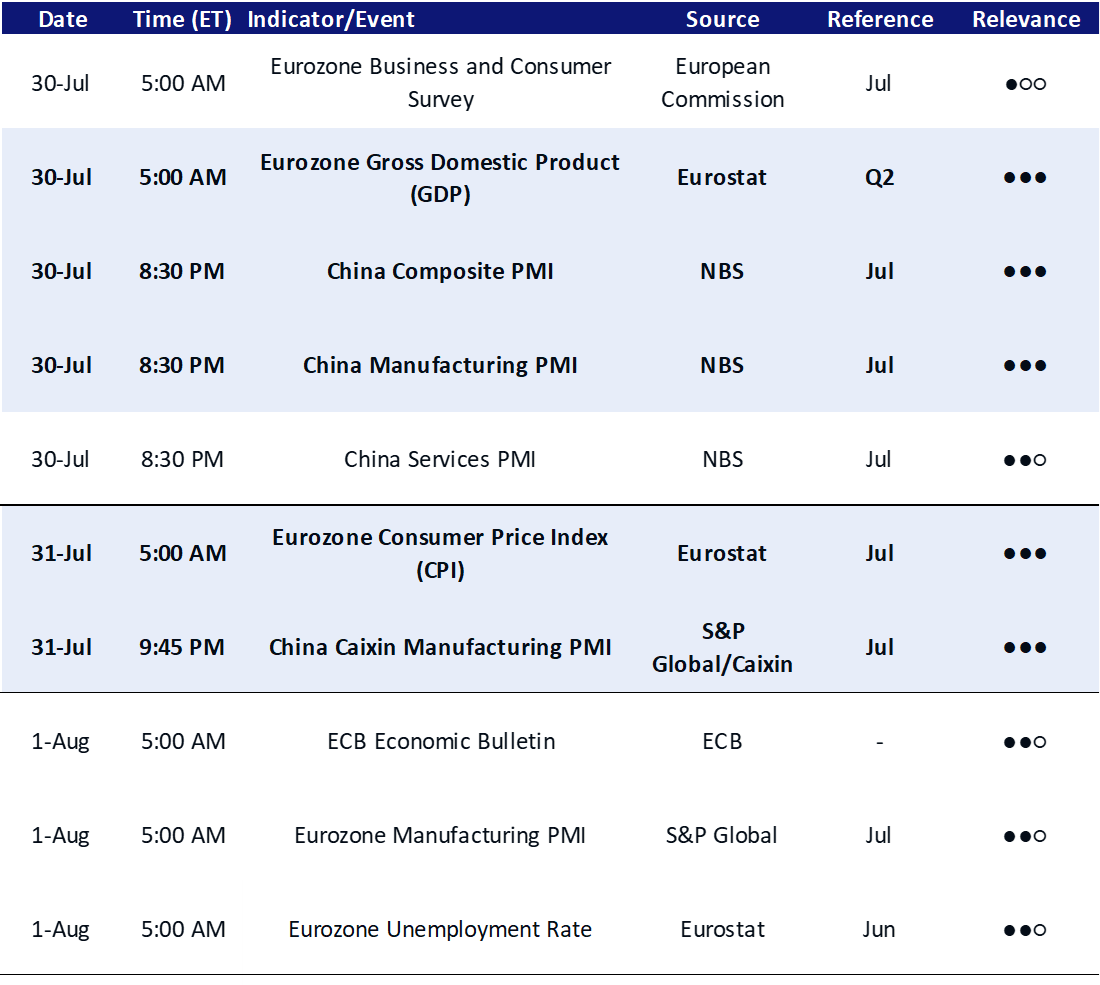Click 31-Jul date in Eurozone CPI row
Viewport: 1100px width, 985px height.
62,554
